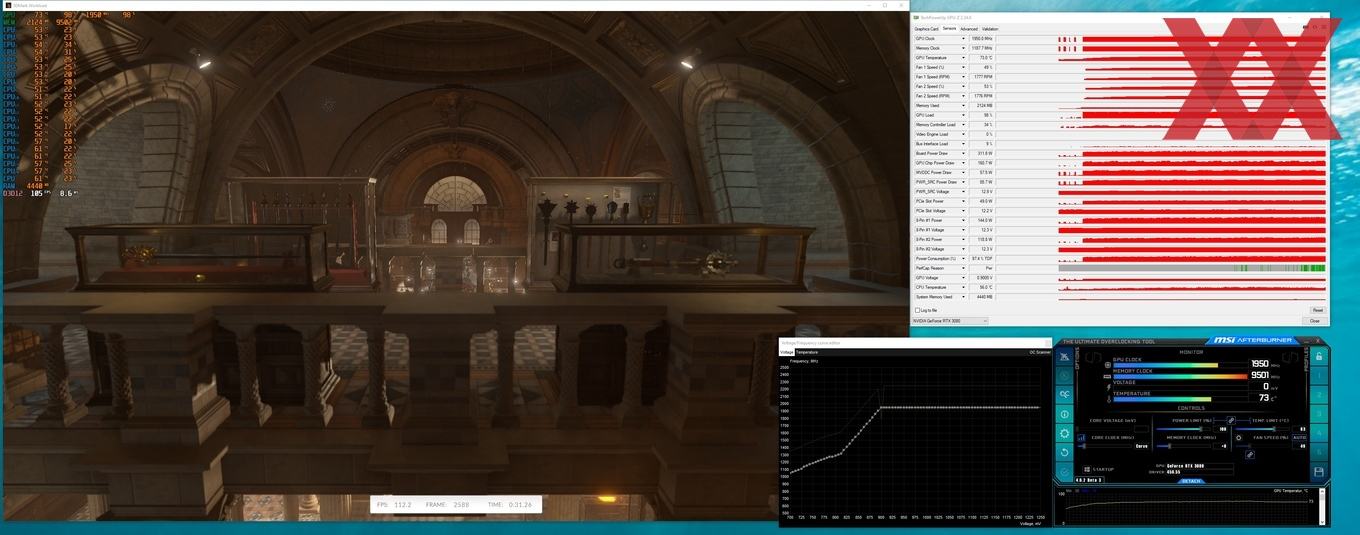
Task: Click the fan settings icon beside Fan Speed
Action: [x=1238, y=438]
